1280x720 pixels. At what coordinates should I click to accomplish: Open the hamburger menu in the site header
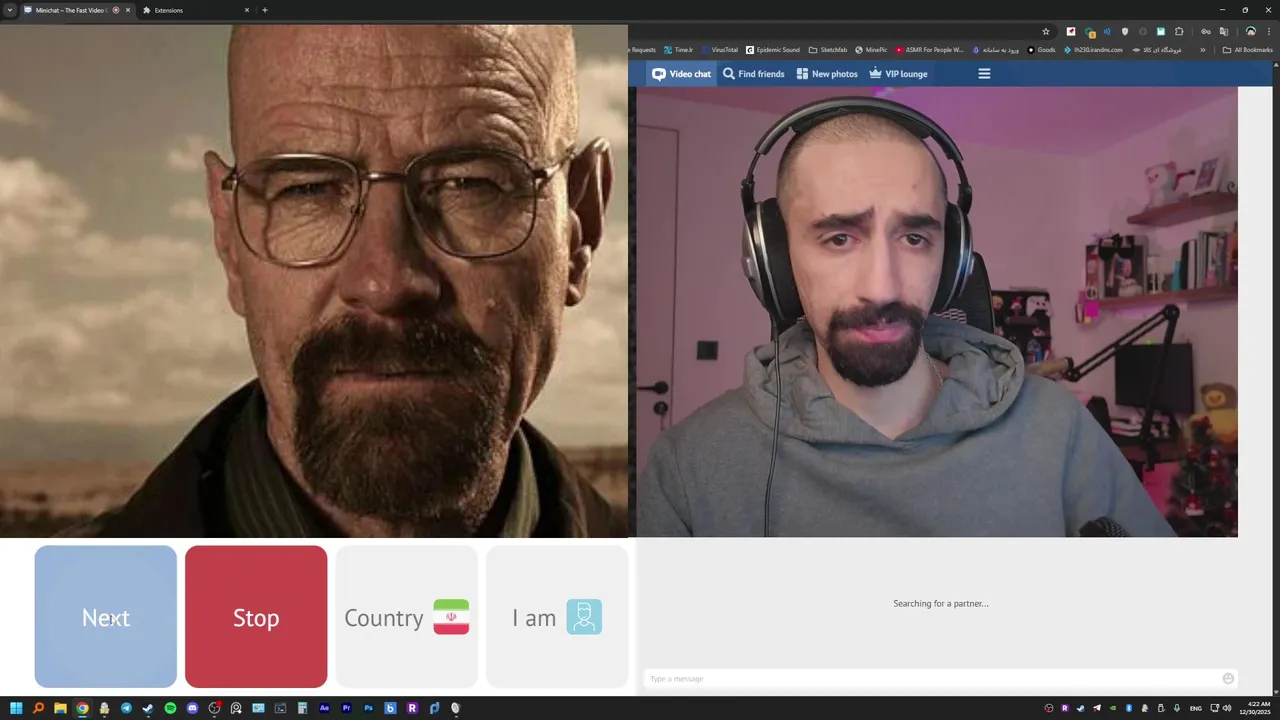(x=984, y=74)
